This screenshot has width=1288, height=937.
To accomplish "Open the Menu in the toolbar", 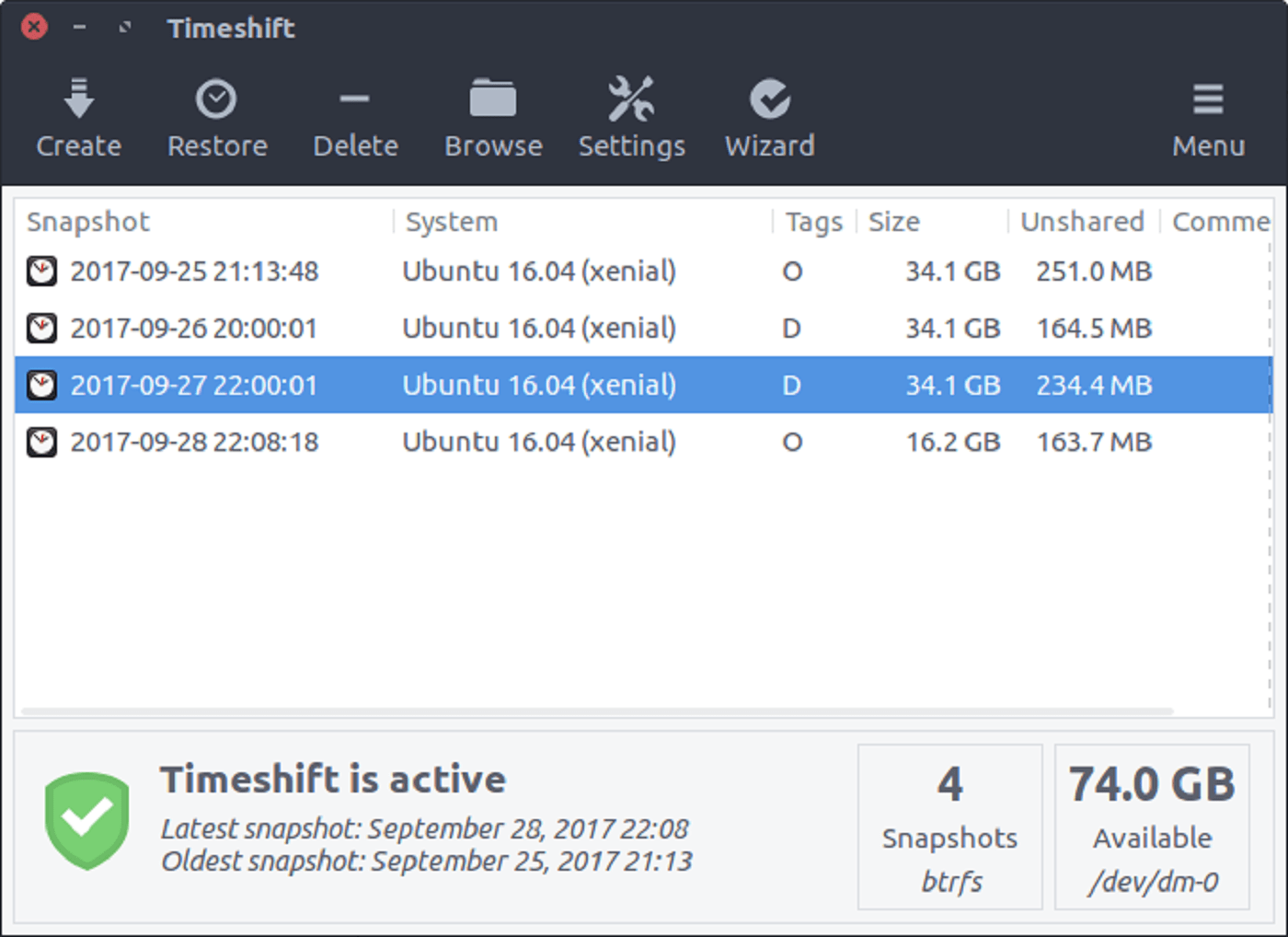I will coord(1208,115).
